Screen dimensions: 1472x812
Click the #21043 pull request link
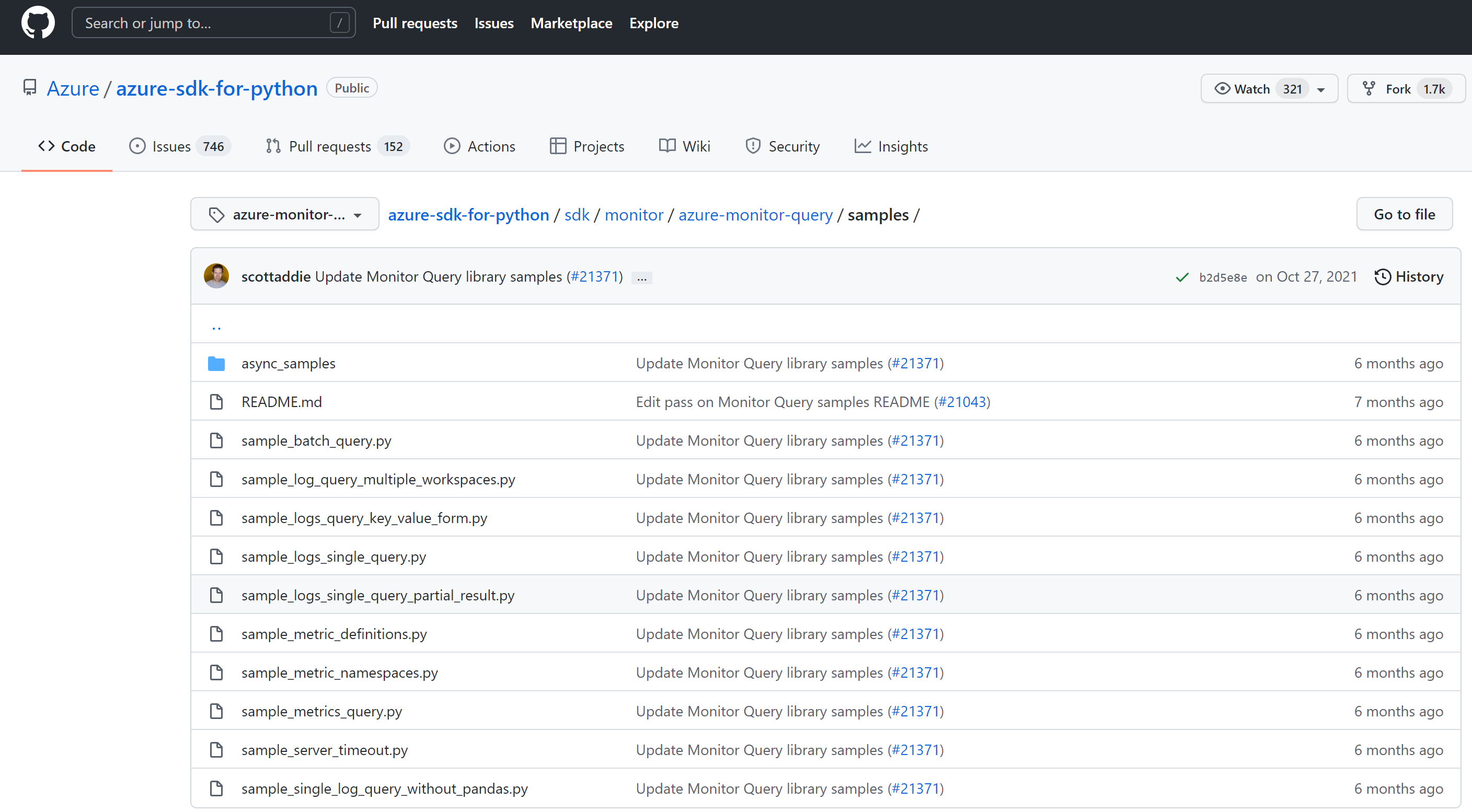pos(962,401)
